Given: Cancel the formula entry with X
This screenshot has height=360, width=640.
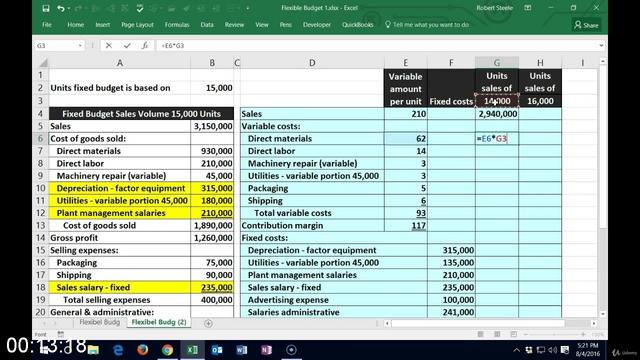Looking at the screenshot, I should pos(109,46).
